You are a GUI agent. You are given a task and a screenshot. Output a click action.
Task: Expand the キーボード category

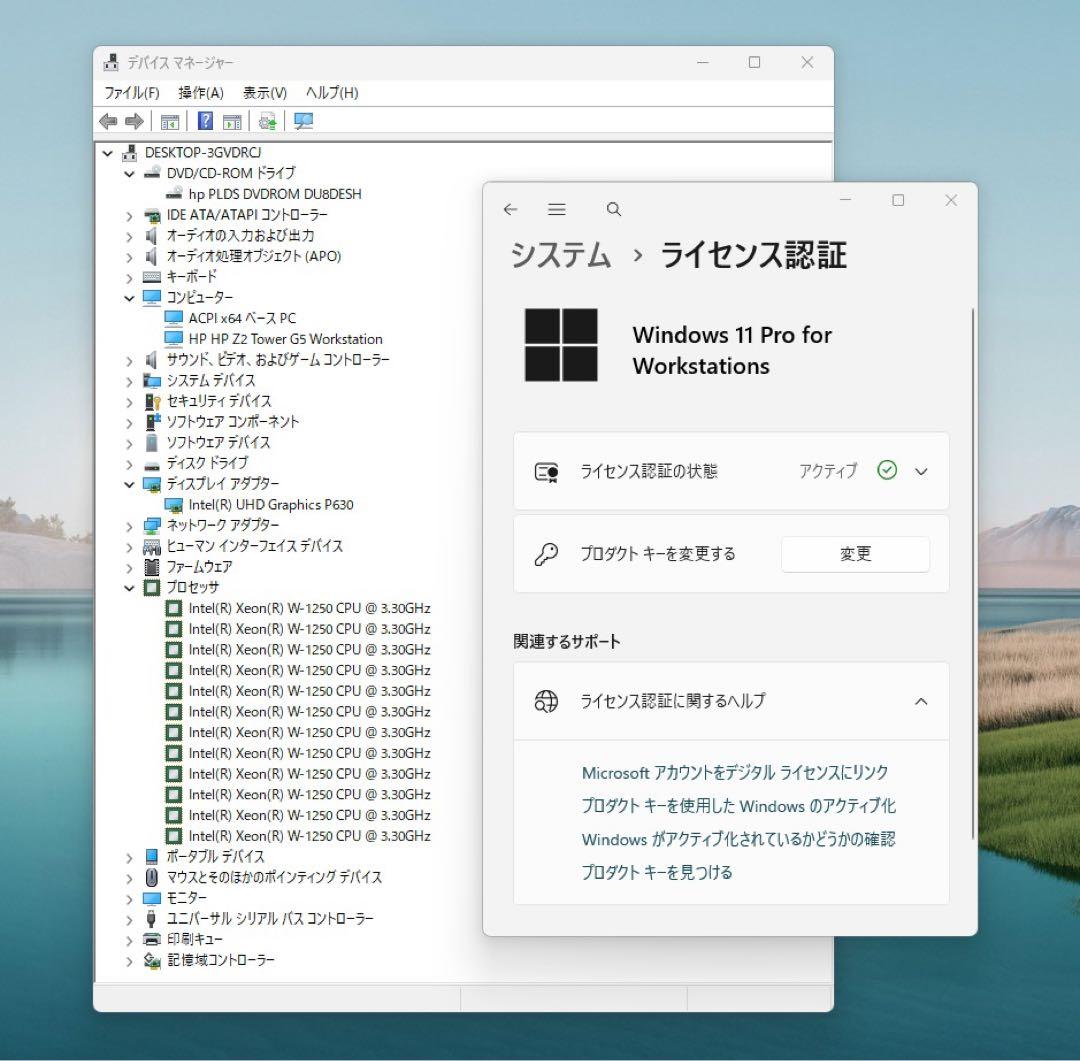point(129,278)
